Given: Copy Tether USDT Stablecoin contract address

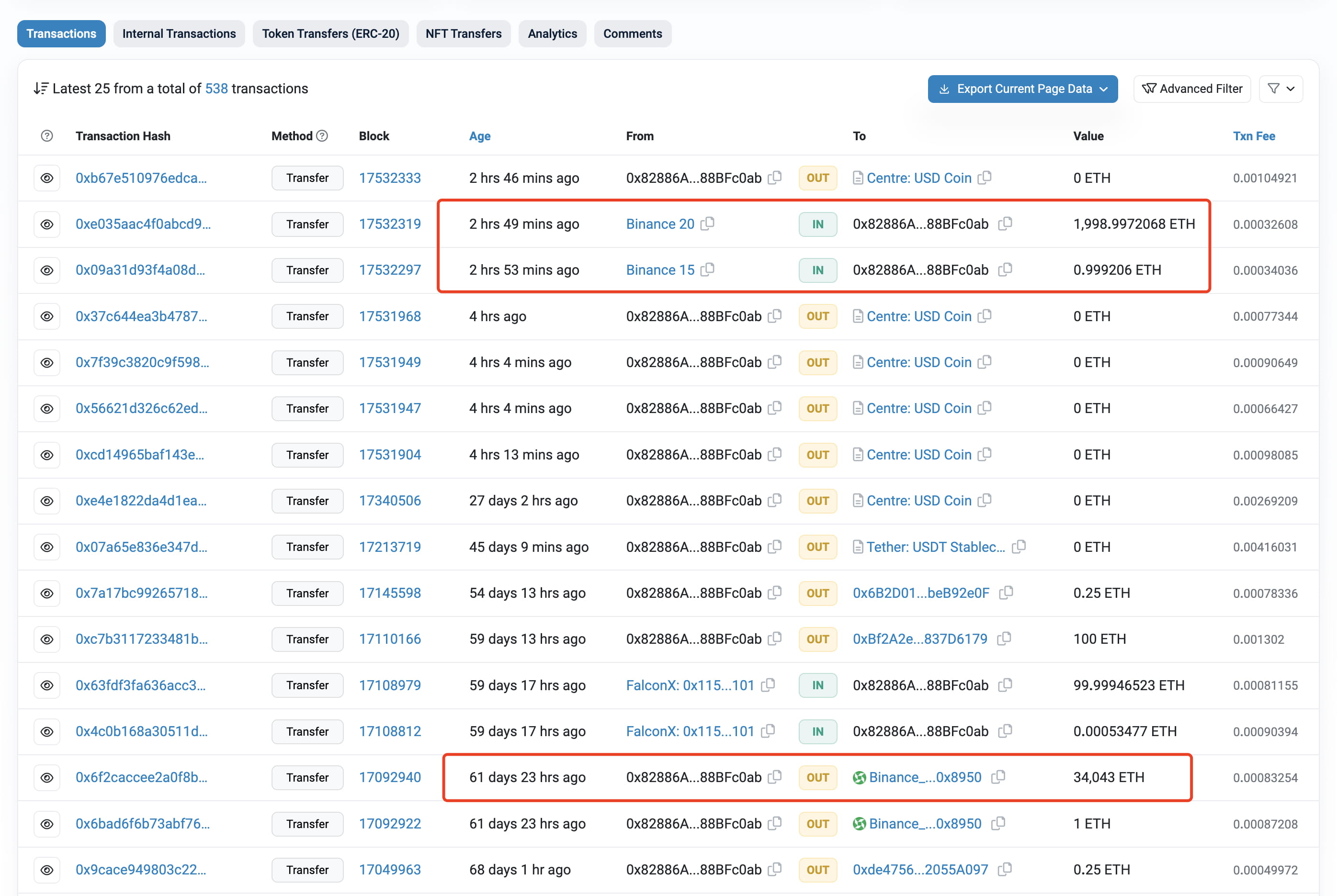Looking at the screenshot, I should [x=1019, y=546].
